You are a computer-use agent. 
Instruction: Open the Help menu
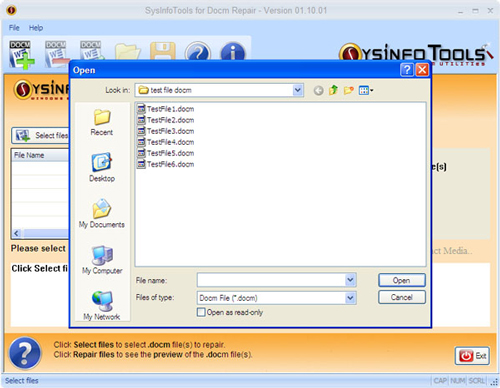(x=36, y=28)
